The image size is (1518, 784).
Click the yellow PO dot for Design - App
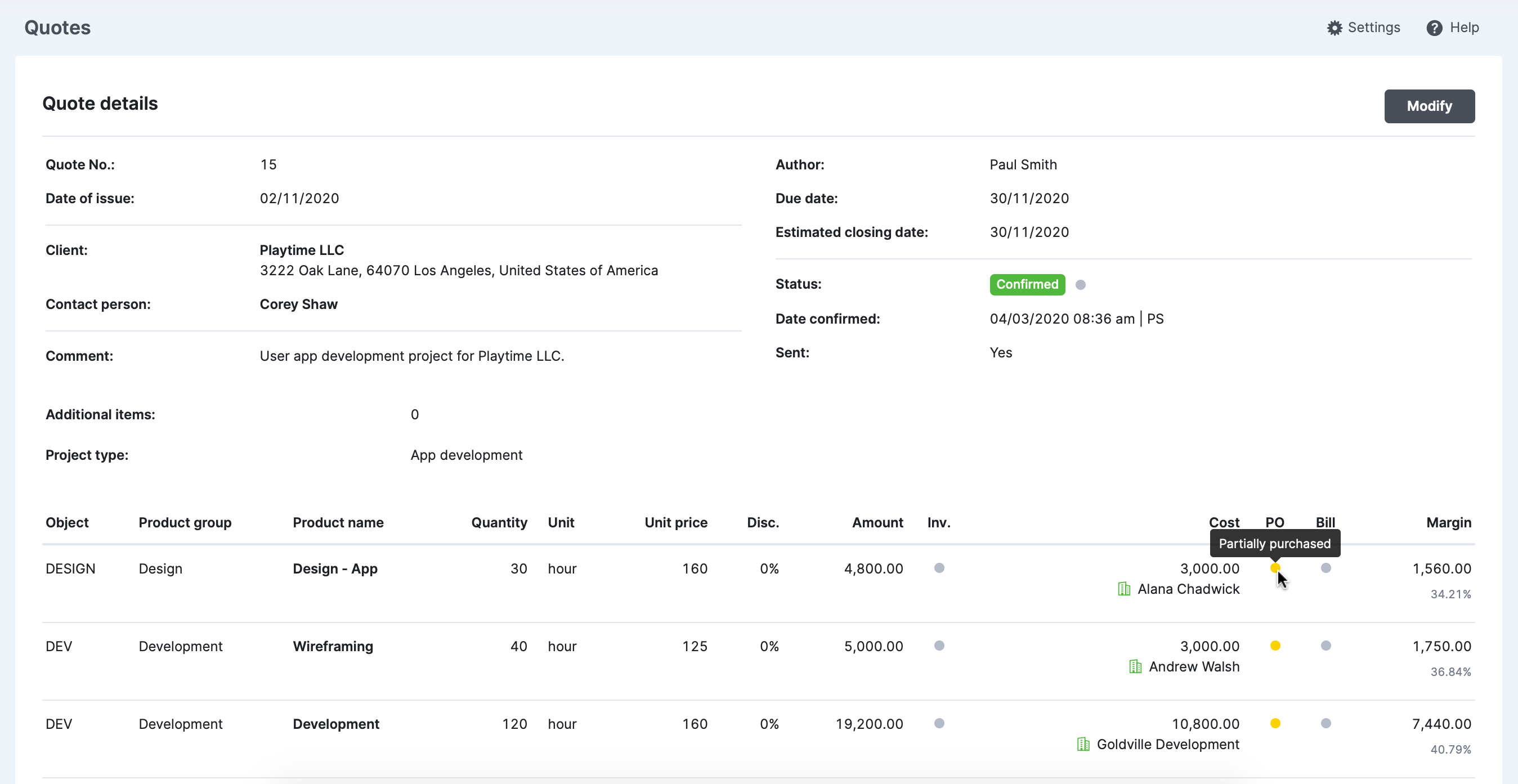[1275, 568]
